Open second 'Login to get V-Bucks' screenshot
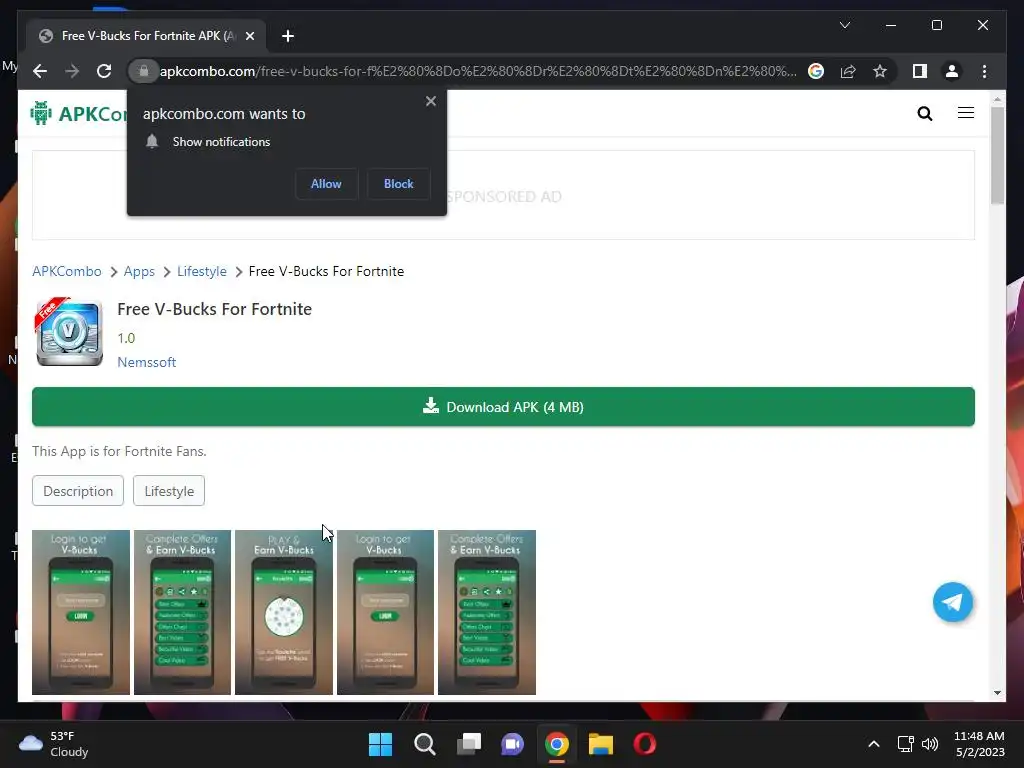Screen dimensions: 1024x768 click(x=385, y=613)
